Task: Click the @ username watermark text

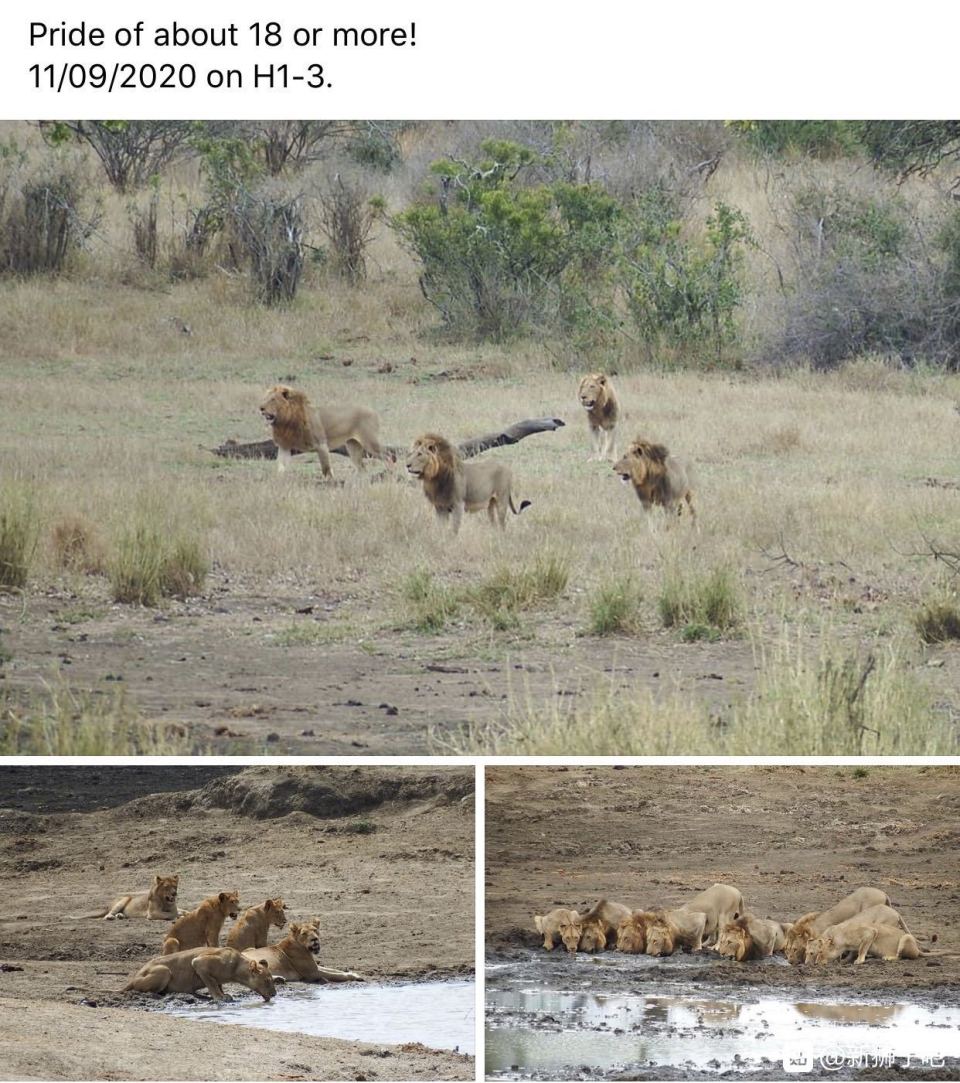Action: (882, 1057)
